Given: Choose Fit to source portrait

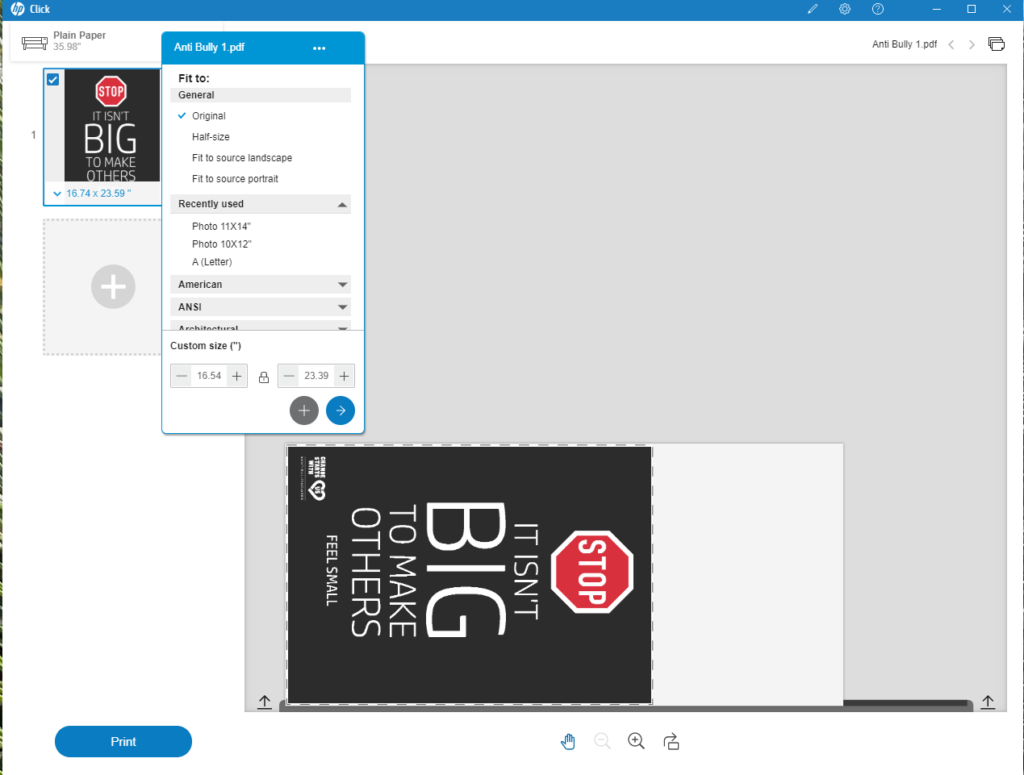Looking at the screenshot, I should coord(234,179).
